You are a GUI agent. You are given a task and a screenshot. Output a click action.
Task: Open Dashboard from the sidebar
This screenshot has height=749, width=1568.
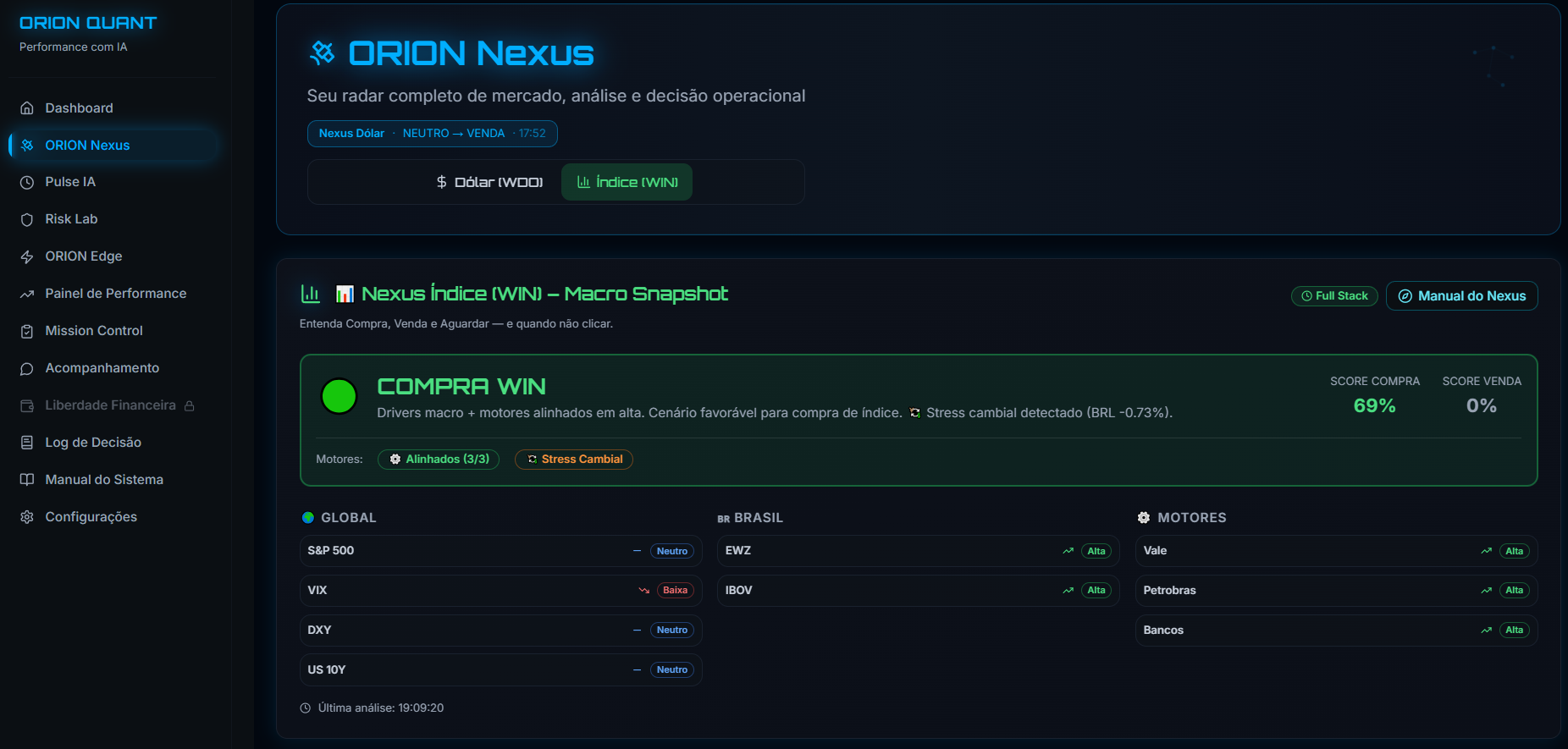coord(113,108)
